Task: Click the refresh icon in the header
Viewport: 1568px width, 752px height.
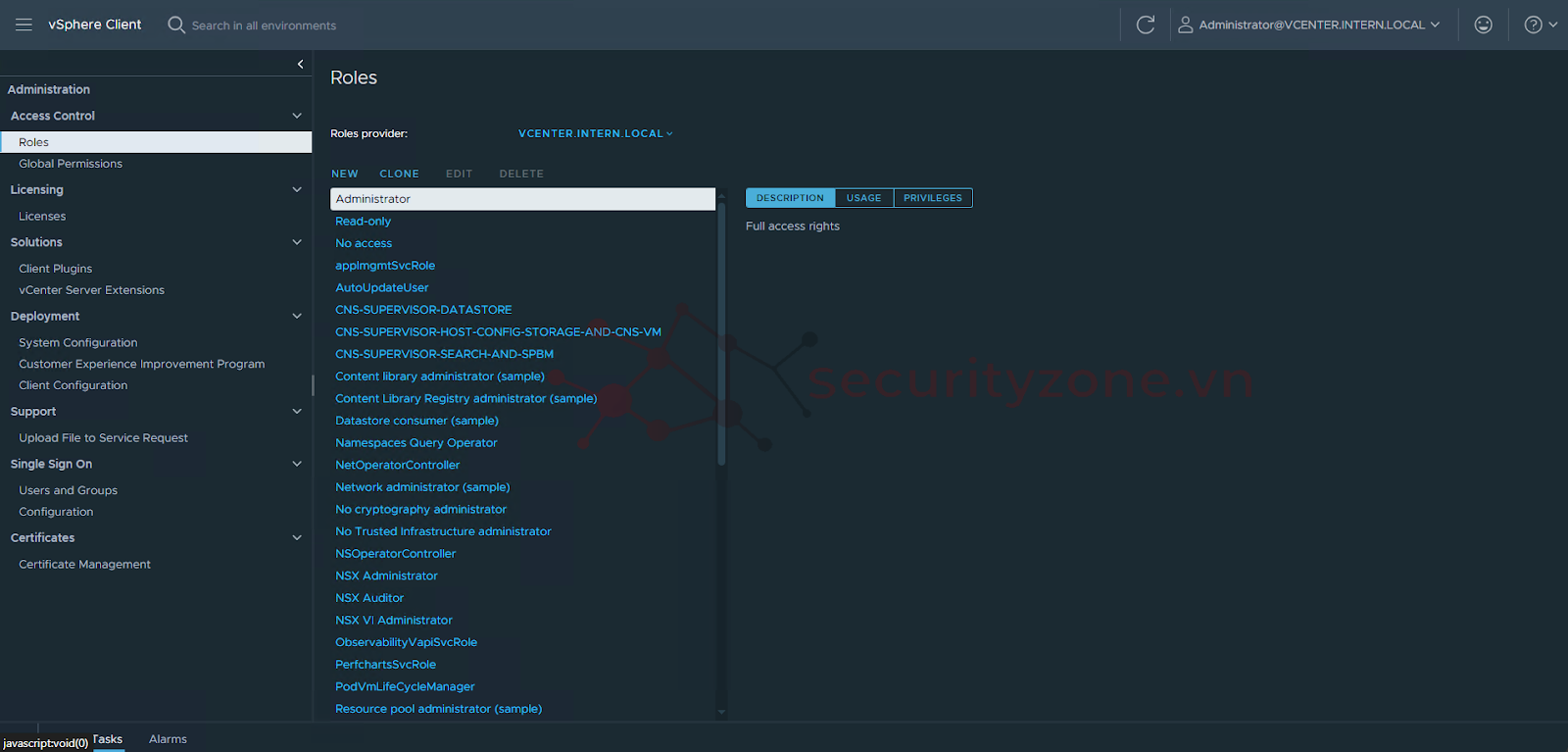Action: coord(1145,25)
